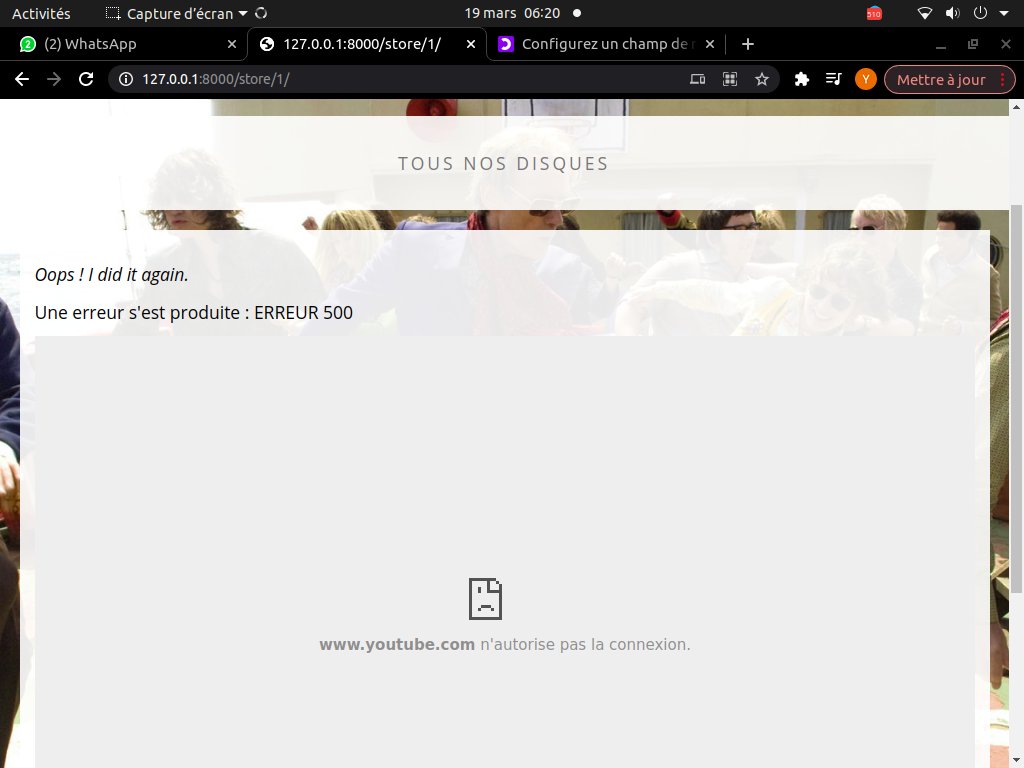
Task: Open the QR code grid icon in address bar
Action: [729, 79]
